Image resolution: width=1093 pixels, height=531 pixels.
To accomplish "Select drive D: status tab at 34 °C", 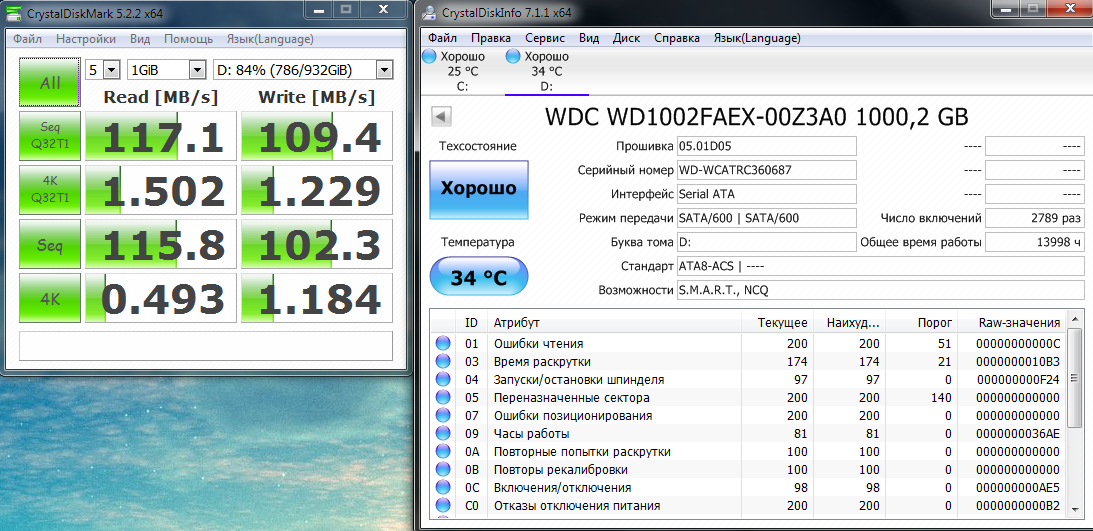I will [546, 72].
